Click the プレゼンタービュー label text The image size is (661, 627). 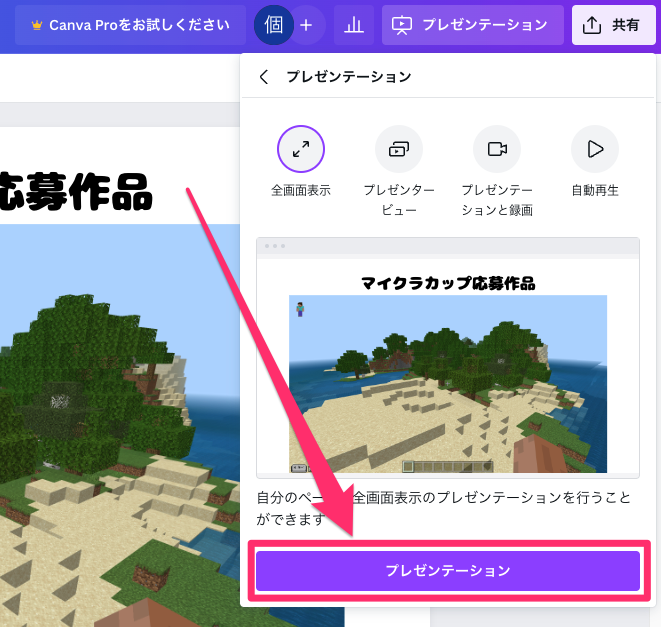point(398,199)
